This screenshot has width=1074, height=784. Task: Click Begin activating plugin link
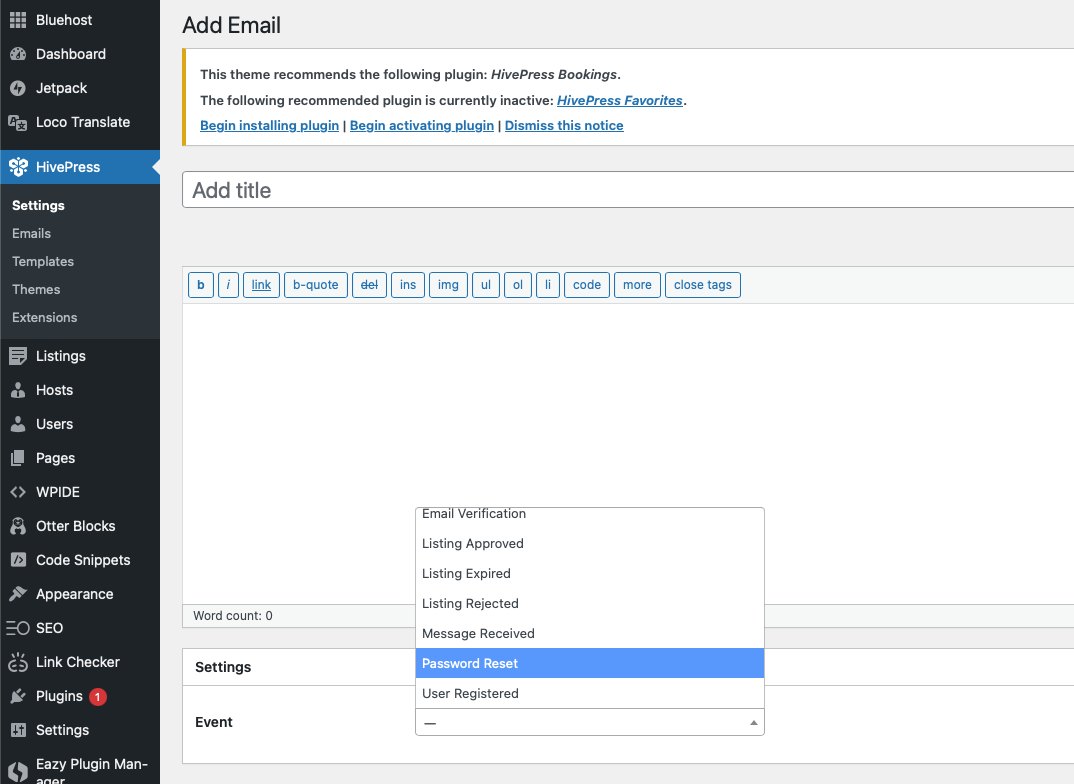[422, 126]
